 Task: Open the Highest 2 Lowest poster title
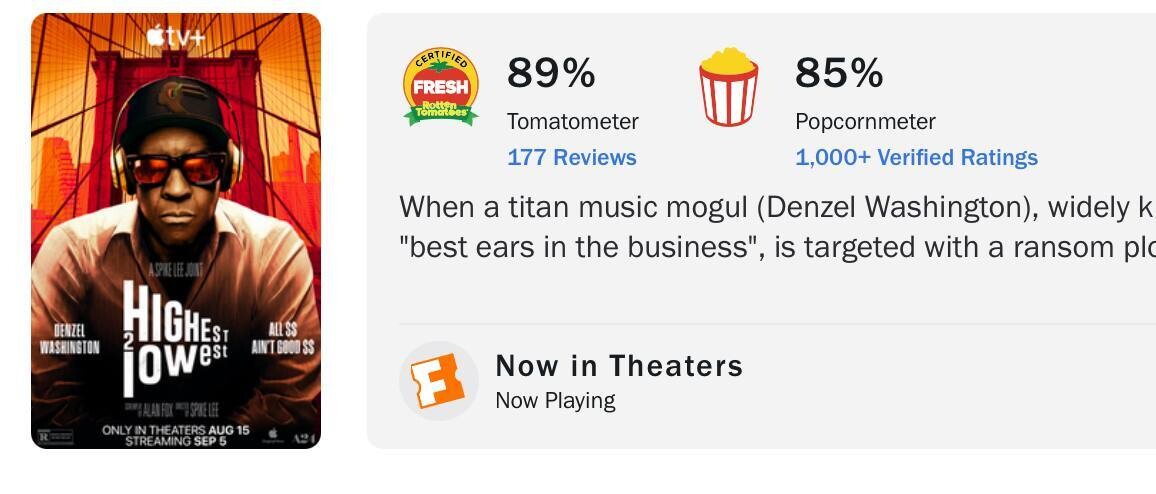point(175,335)
